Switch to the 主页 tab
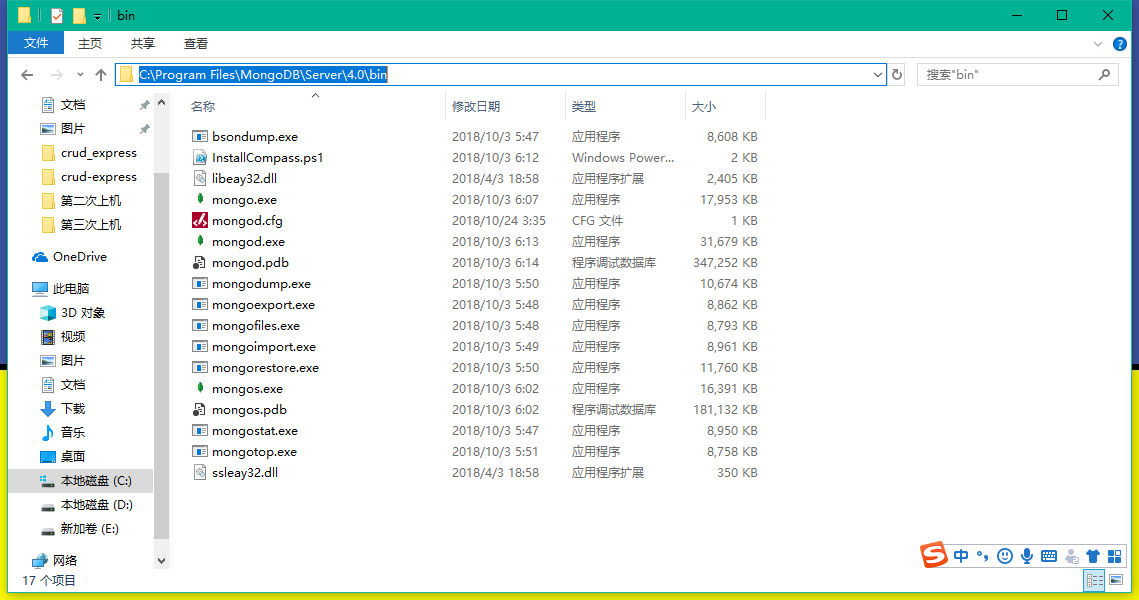Screen dimensions: 1139x600 tap(89, 44)
